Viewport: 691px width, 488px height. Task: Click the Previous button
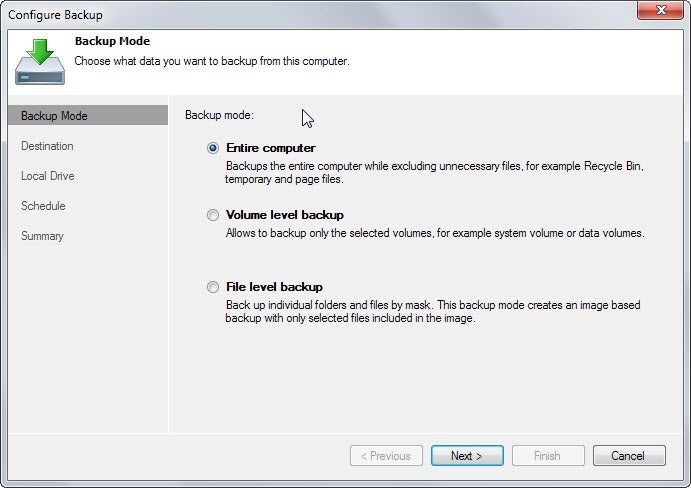(x=386, y=456)
